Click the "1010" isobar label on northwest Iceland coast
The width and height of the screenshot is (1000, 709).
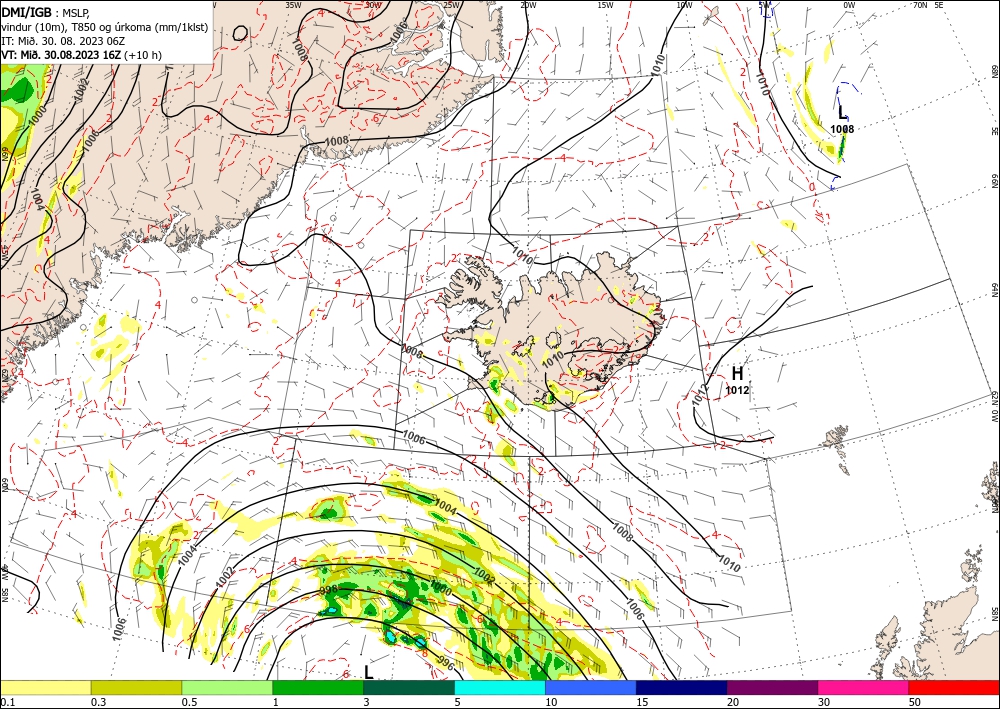522,256
